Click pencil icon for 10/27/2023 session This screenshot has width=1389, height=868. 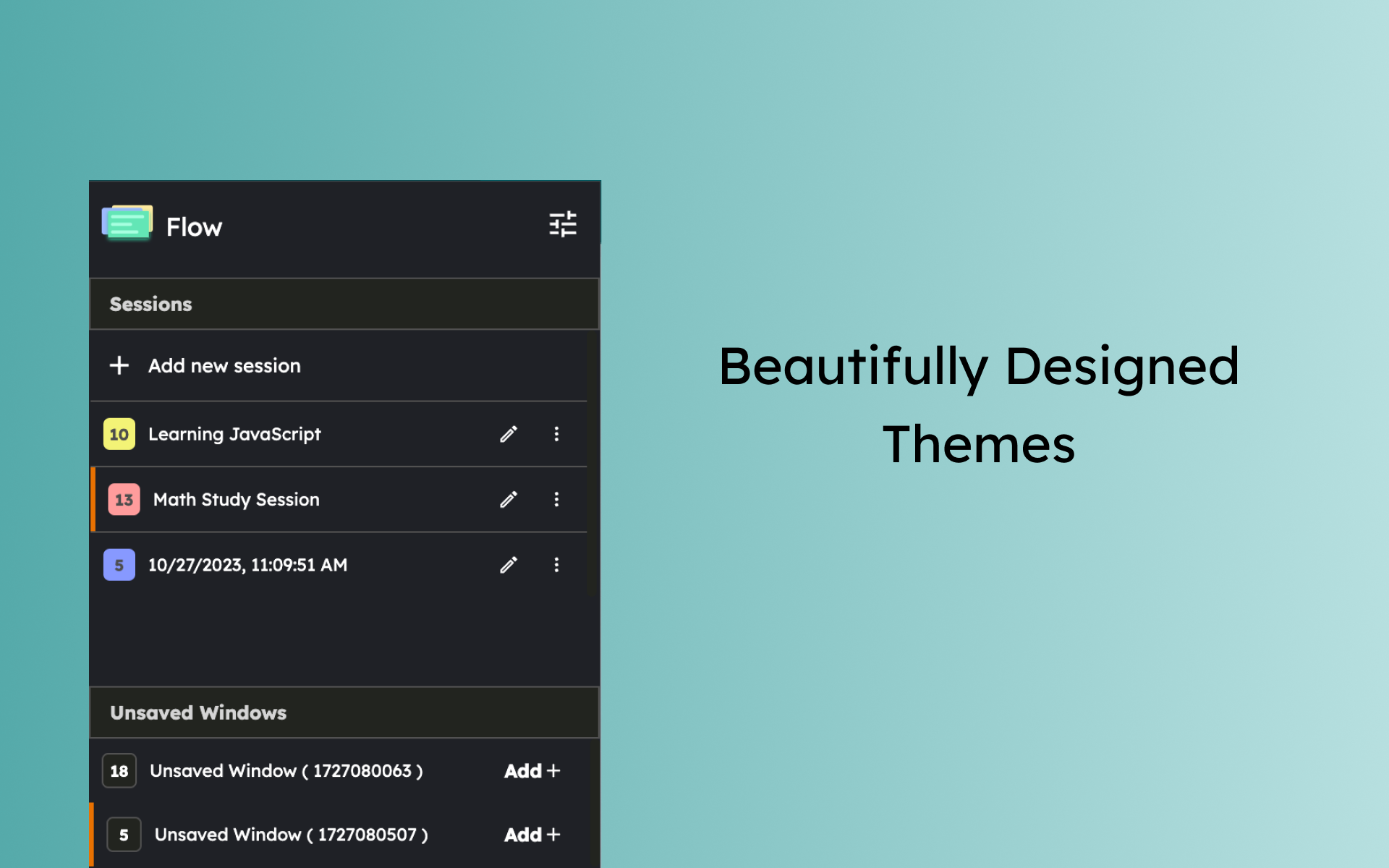509,565
